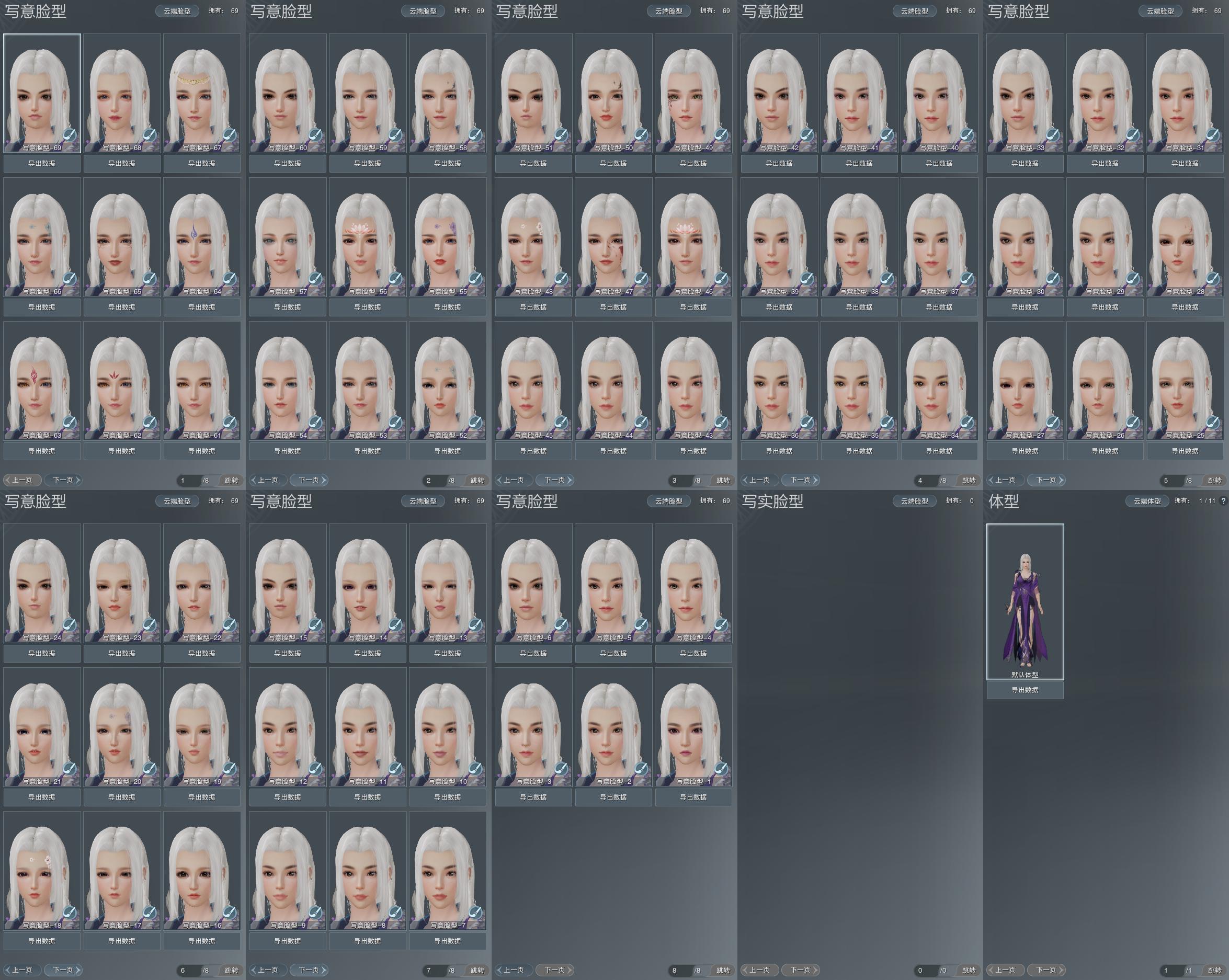Click 跳转 in the 体型 panel
The height and width of the screenshot is (980, 1229).
1214,970
